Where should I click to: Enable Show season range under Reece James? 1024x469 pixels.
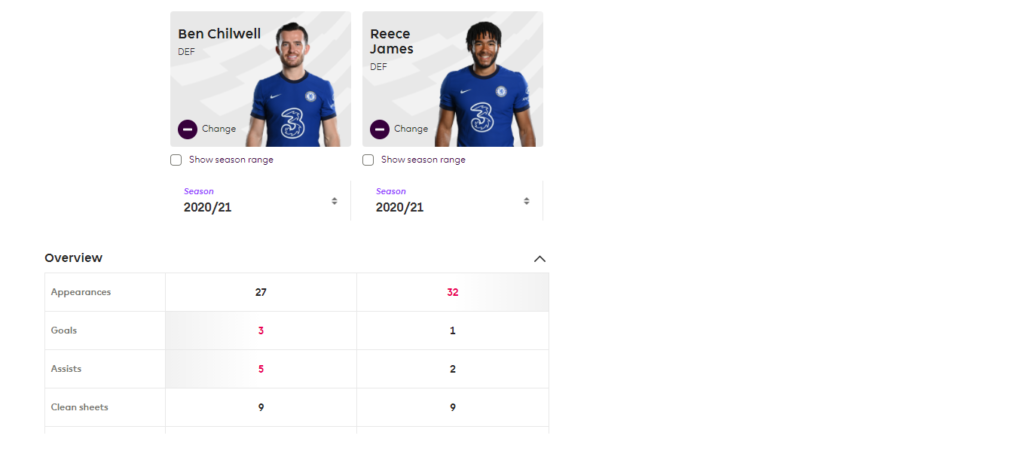tap(368, 160)
